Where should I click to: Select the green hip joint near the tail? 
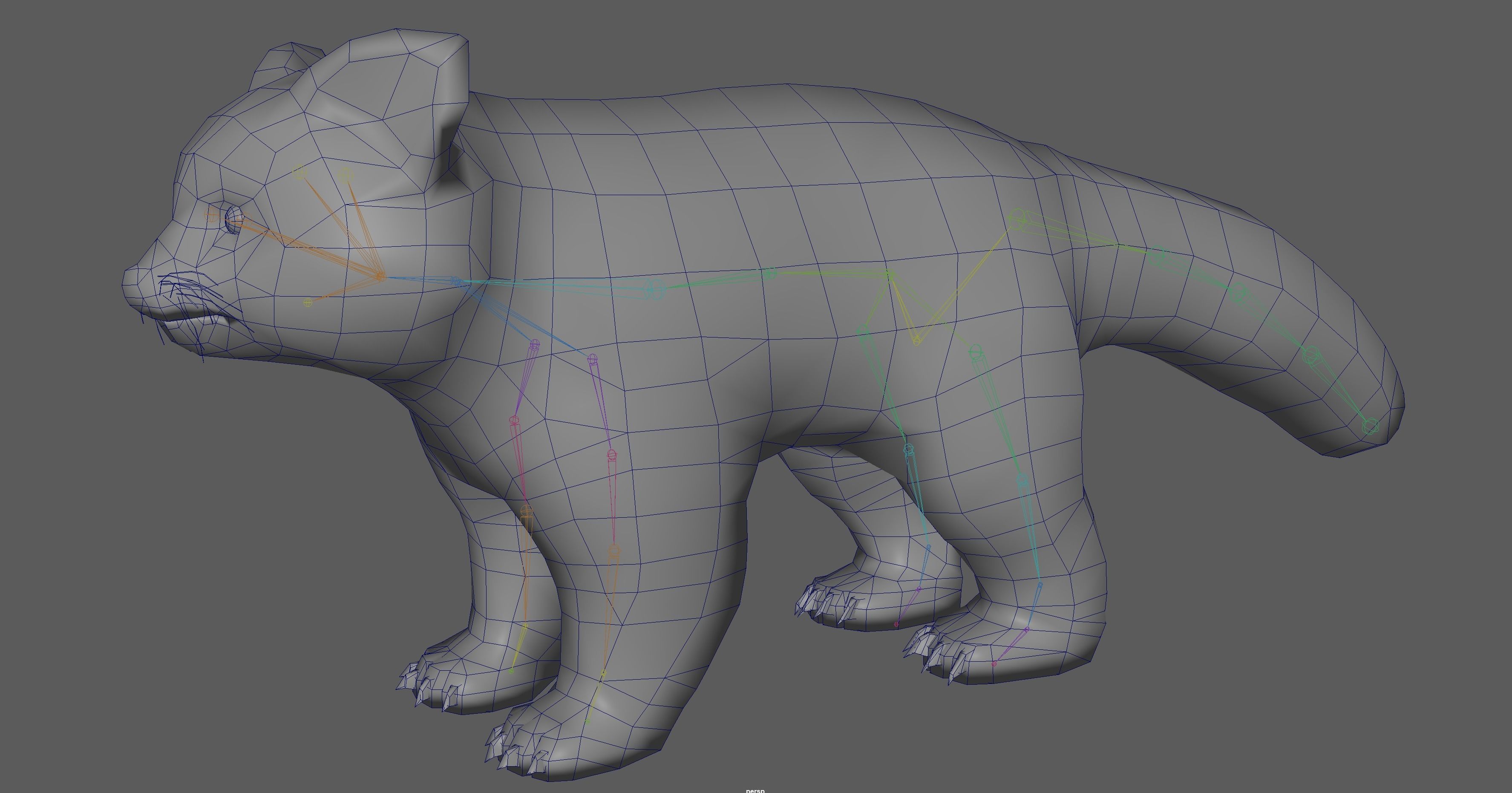(1018, 219)
